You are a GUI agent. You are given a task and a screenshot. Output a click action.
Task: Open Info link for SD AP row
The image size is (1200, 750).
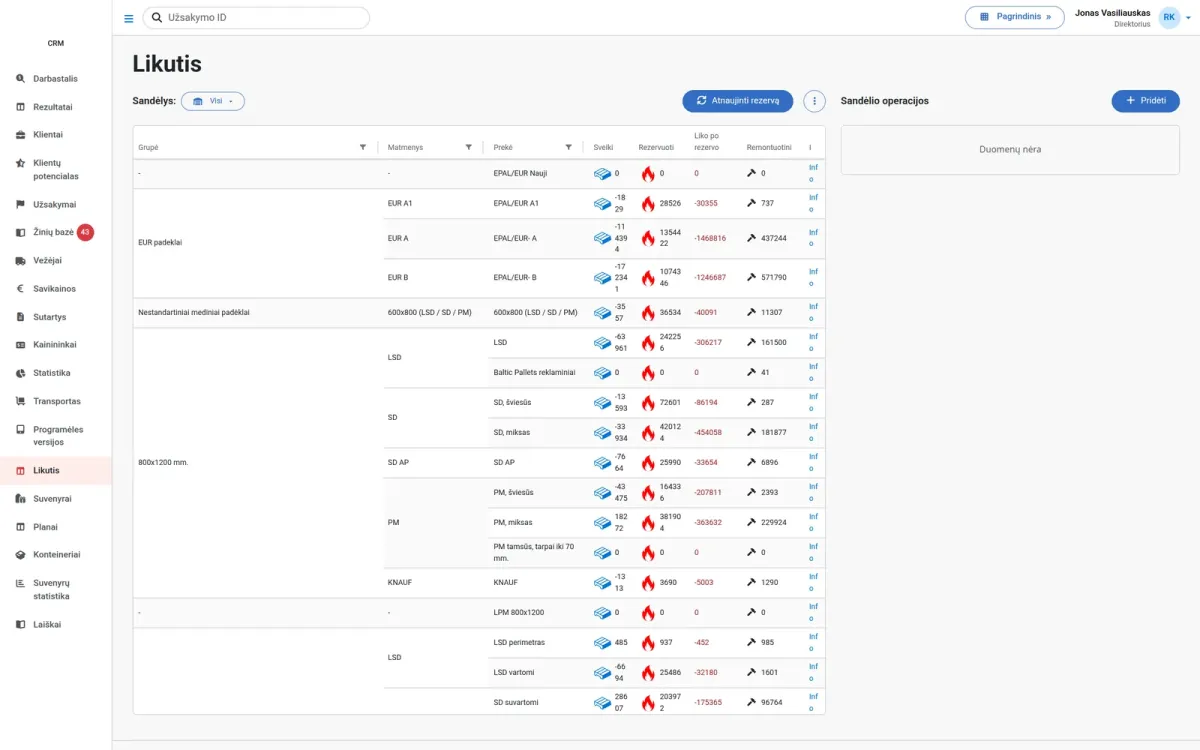[x=813, y=463]
